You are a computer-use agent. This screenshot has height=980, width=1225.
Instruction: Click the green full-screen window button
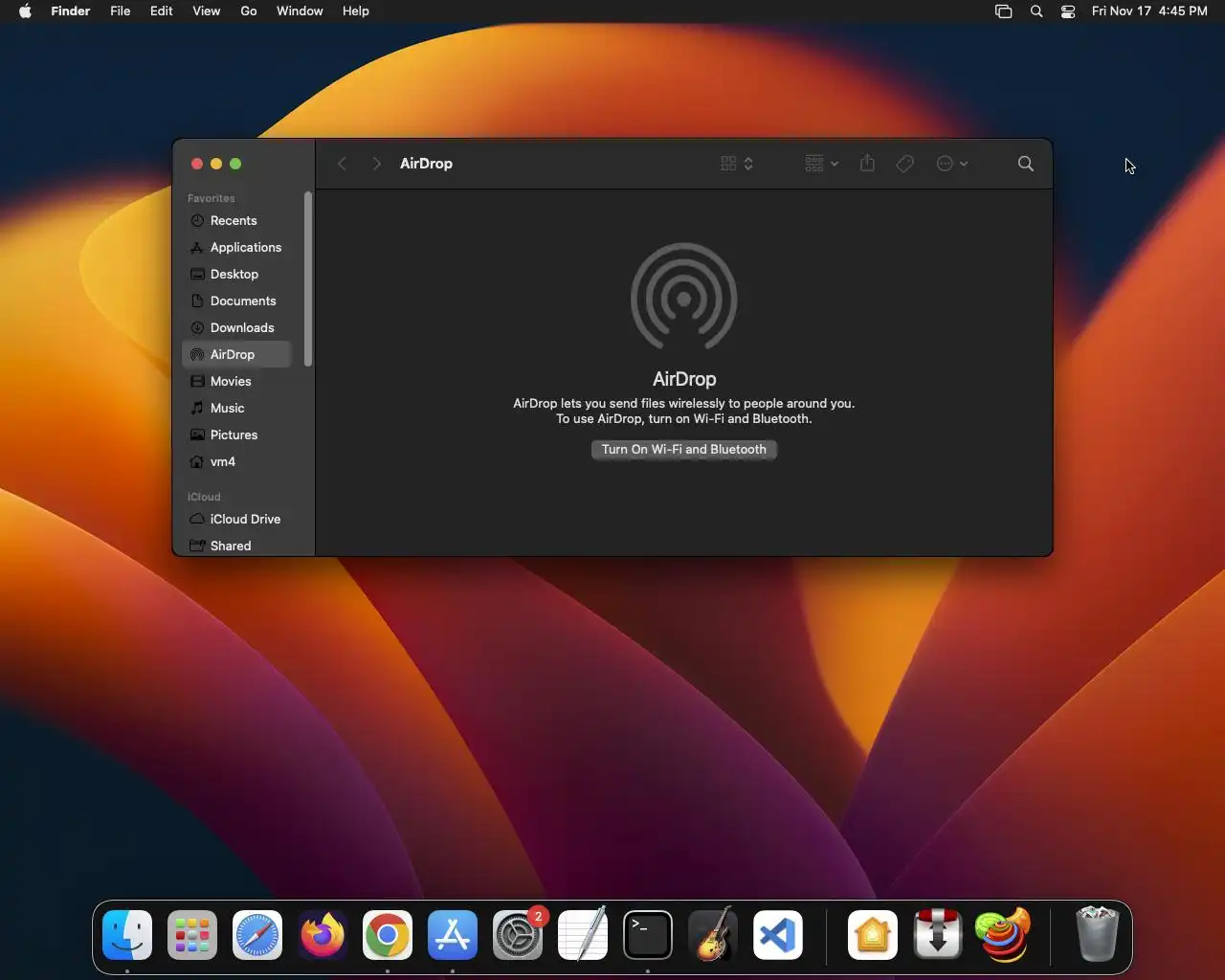coord(235,164)
